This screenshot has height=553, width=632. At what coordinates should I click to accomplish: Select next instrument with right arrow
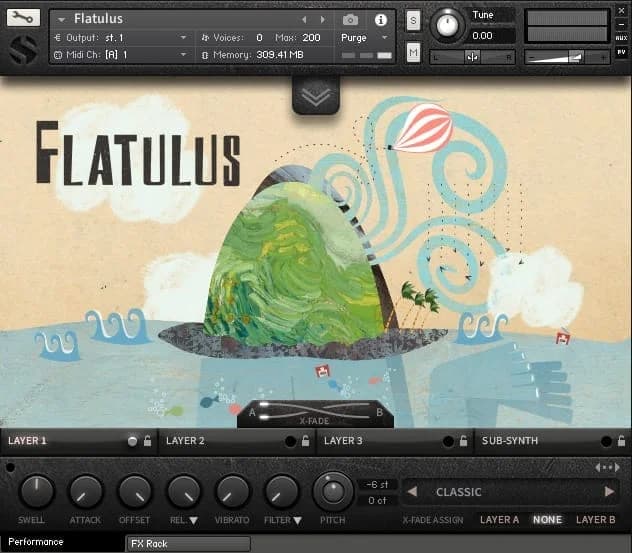[x=322, y=19]
